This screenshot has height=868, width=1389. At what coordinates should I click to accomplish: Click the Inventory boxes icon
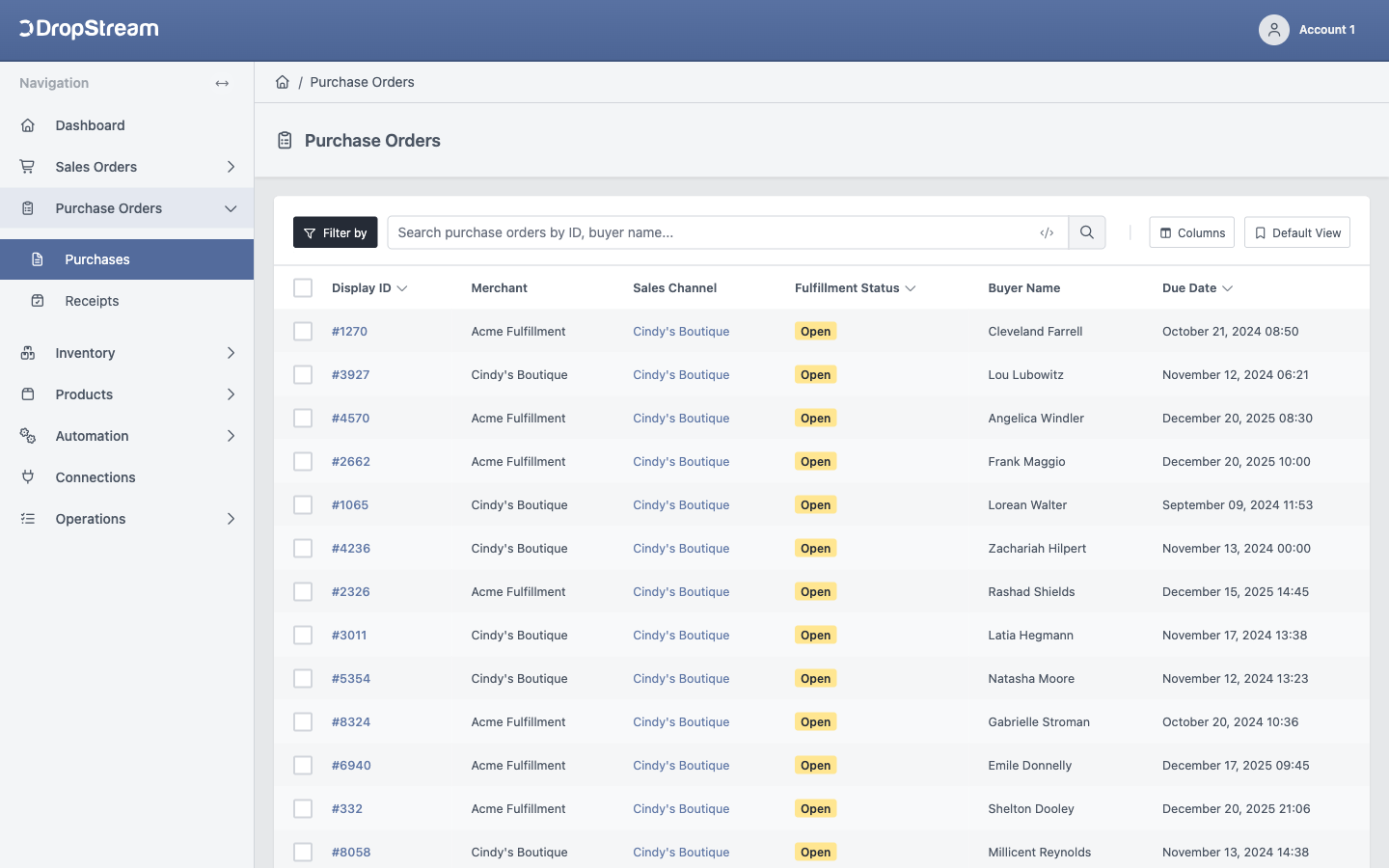(28, 353)
